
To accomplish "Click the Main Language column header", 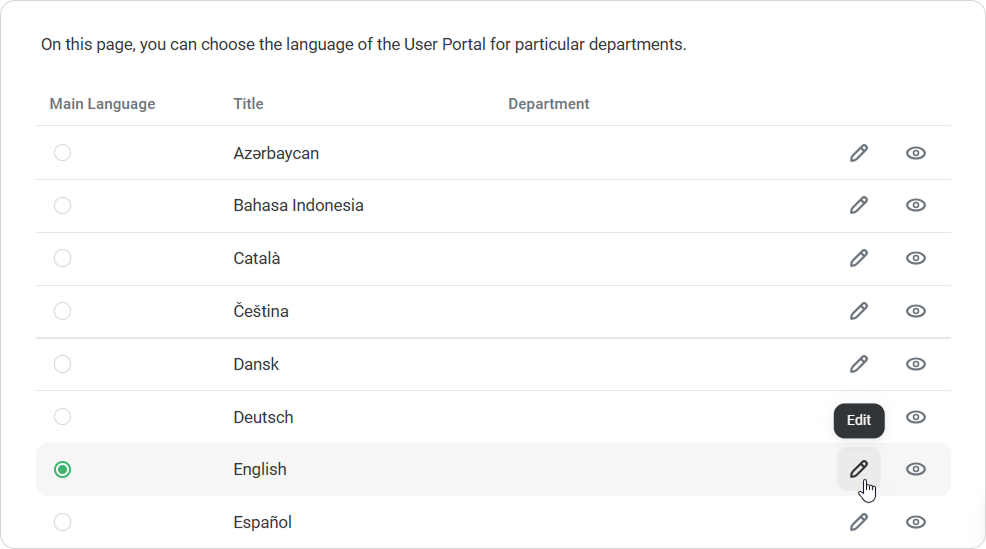I will pos(102,104).
